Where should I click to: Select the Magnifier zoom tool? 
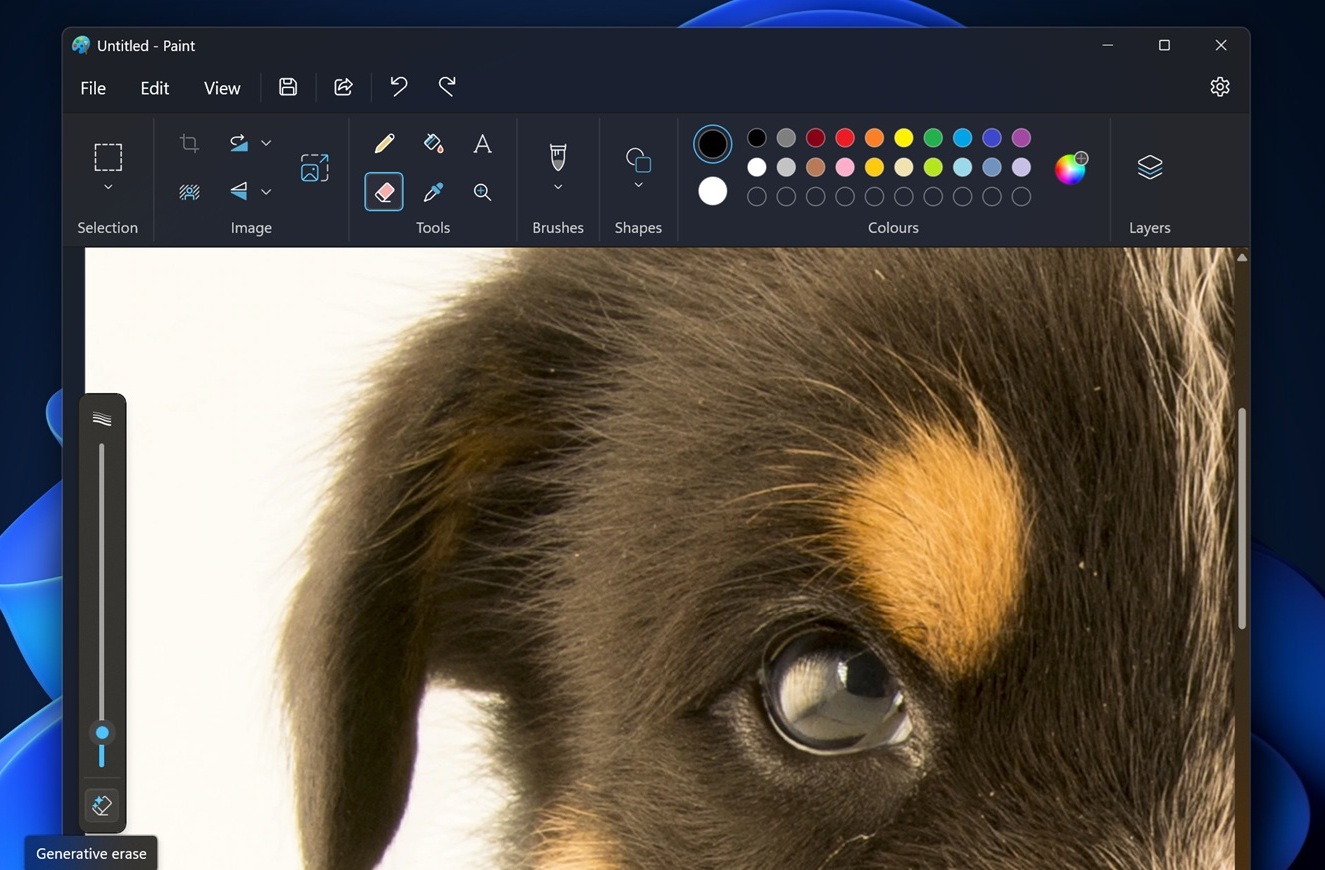coord(482,191)
